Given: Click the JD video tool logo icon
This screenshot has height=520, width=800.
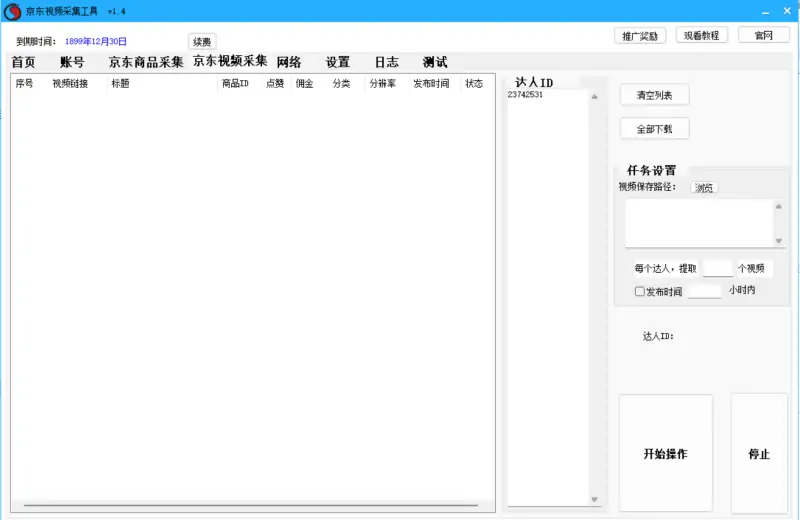Looking at the screenshot, I should tap(12, 11).
